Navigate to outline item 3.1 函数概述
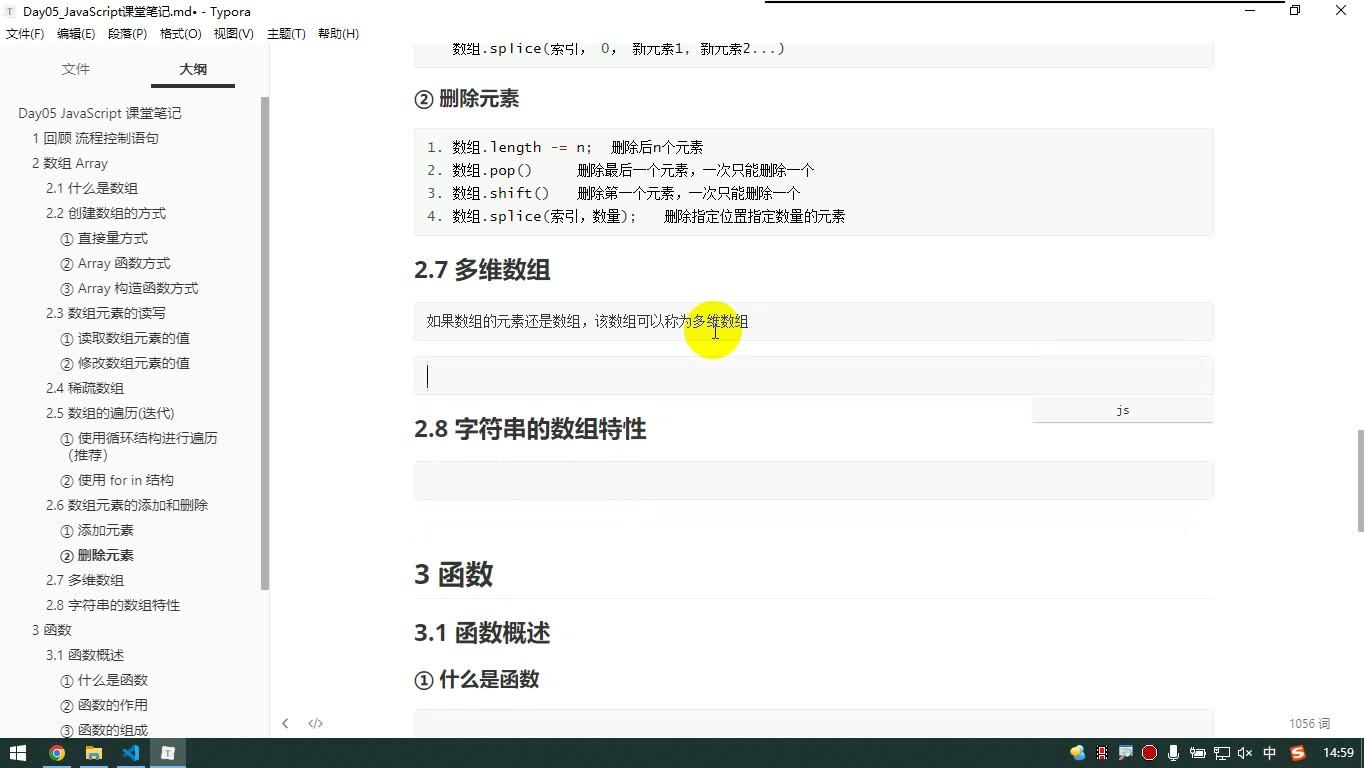 point(85,655)
